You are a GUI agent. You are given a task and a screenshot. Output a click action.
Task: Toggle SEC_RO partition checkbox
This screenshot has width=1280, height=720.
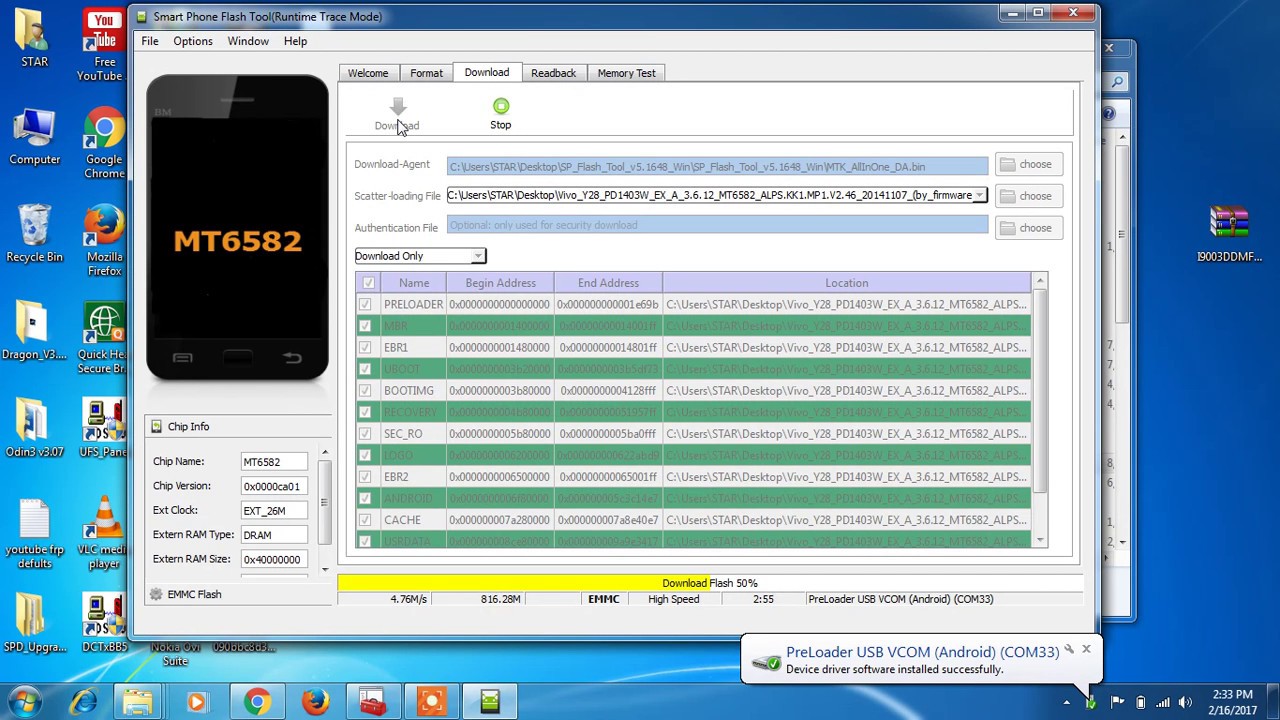(x=365, y=433)
